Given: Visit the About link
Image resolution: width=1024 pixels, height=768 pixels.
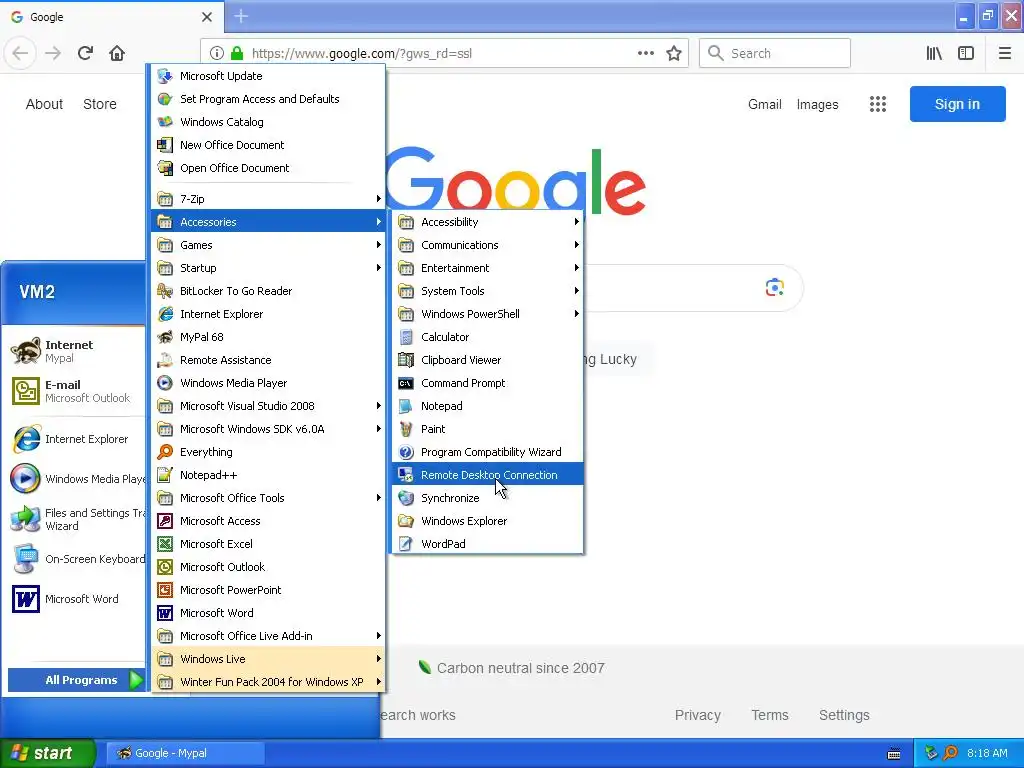Looking at the screenshot, I should coord(44,104).
